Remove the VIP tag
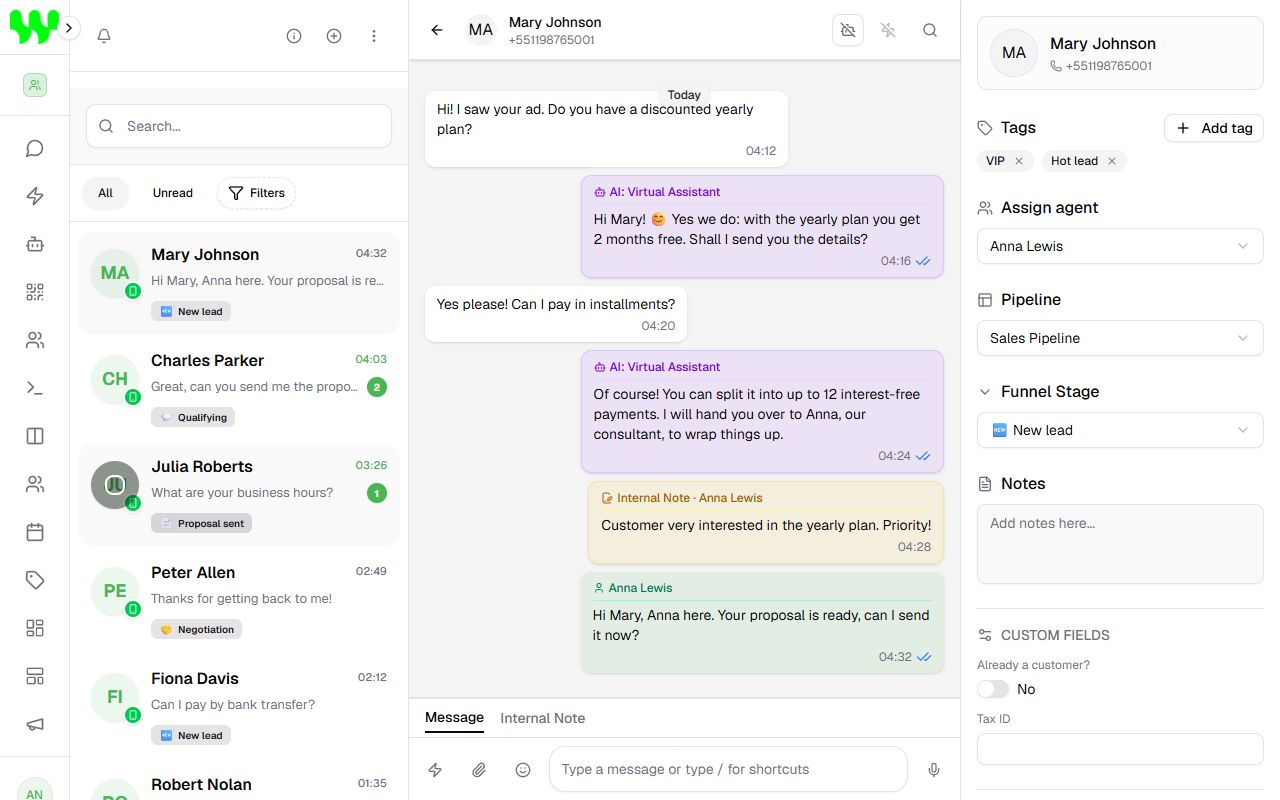Image resolution: width=1280 pixels, height=800 pixels. [1019, 161]
